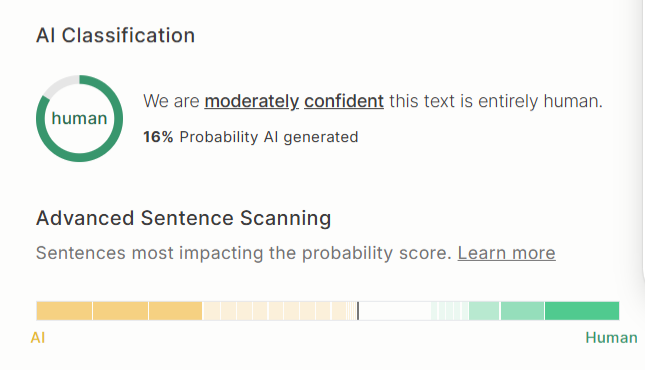Viewport: 645px width, 370px height.
Task: Click the darkest green rightmost bar segment
Action: (x=582, y=311)
